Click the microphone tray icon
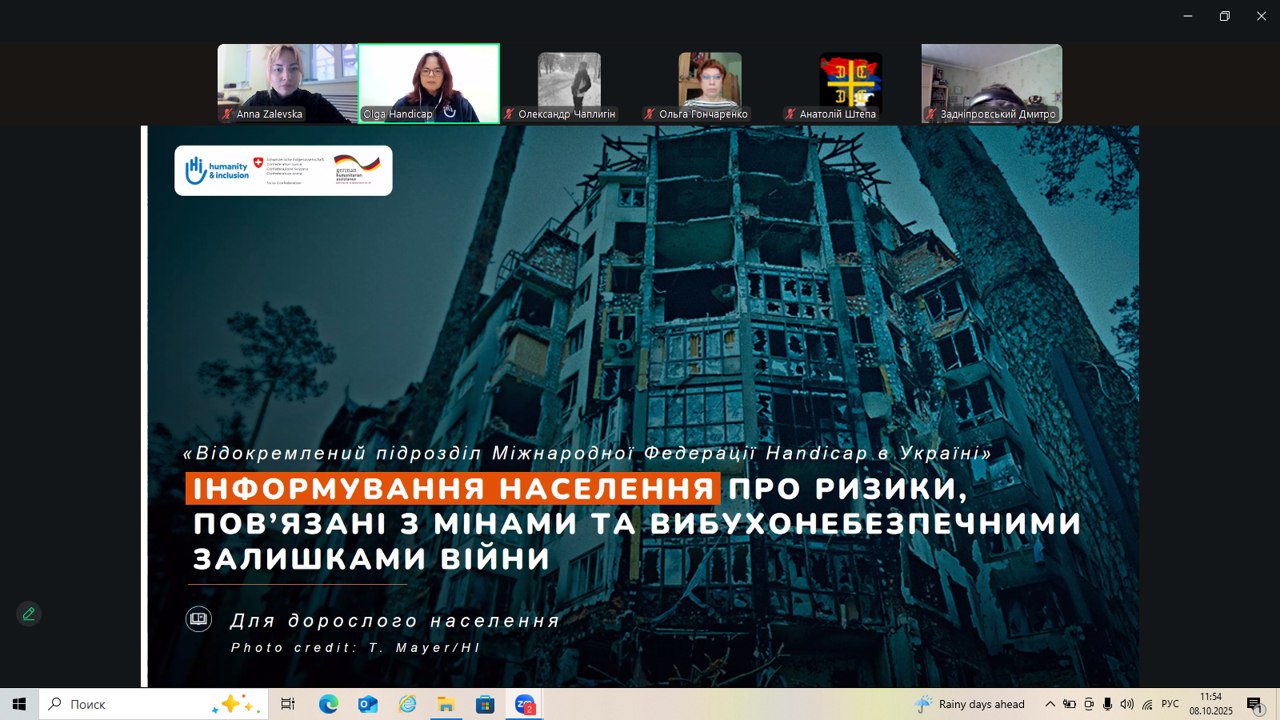This screenshot has height=720, width=1280. (x=1108, y=704)
